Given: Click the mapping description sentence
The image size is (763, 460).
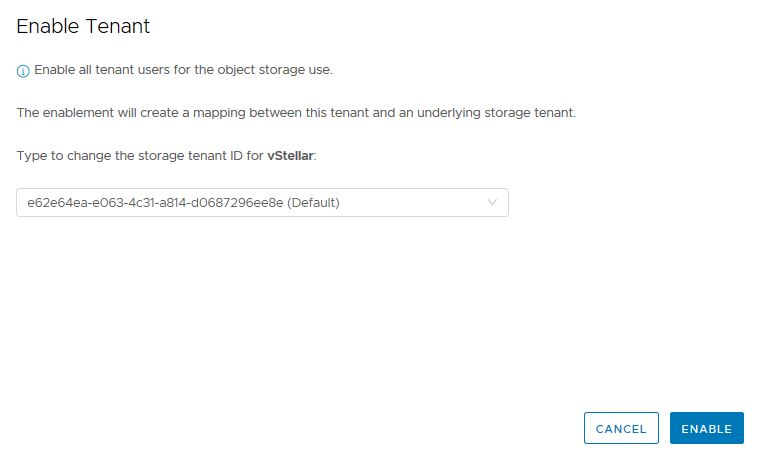Looking at the screenshot, I should [296, 113].
